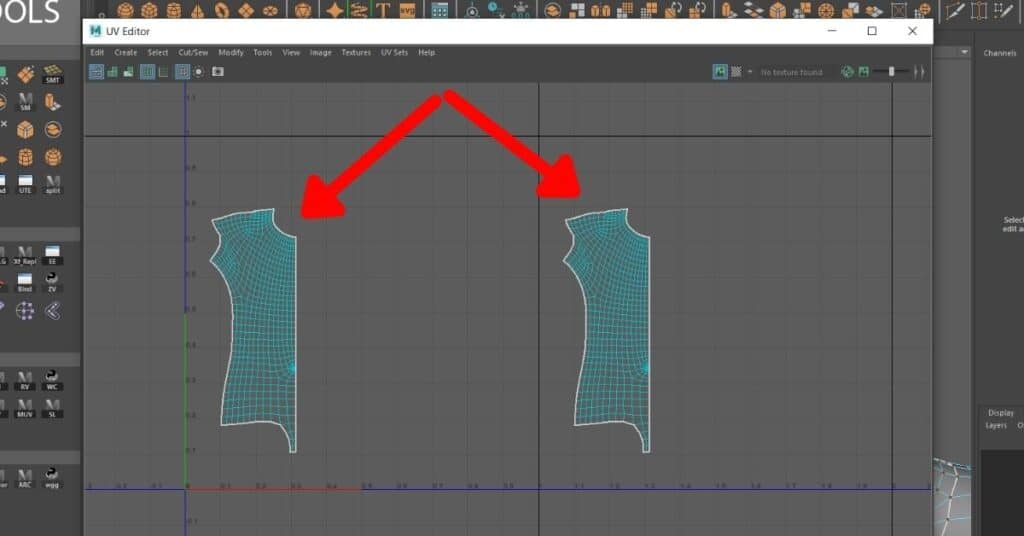Open the checker options dropdown arrow
The width and height of the screenshot is (1024, 536).
(750, 72)
